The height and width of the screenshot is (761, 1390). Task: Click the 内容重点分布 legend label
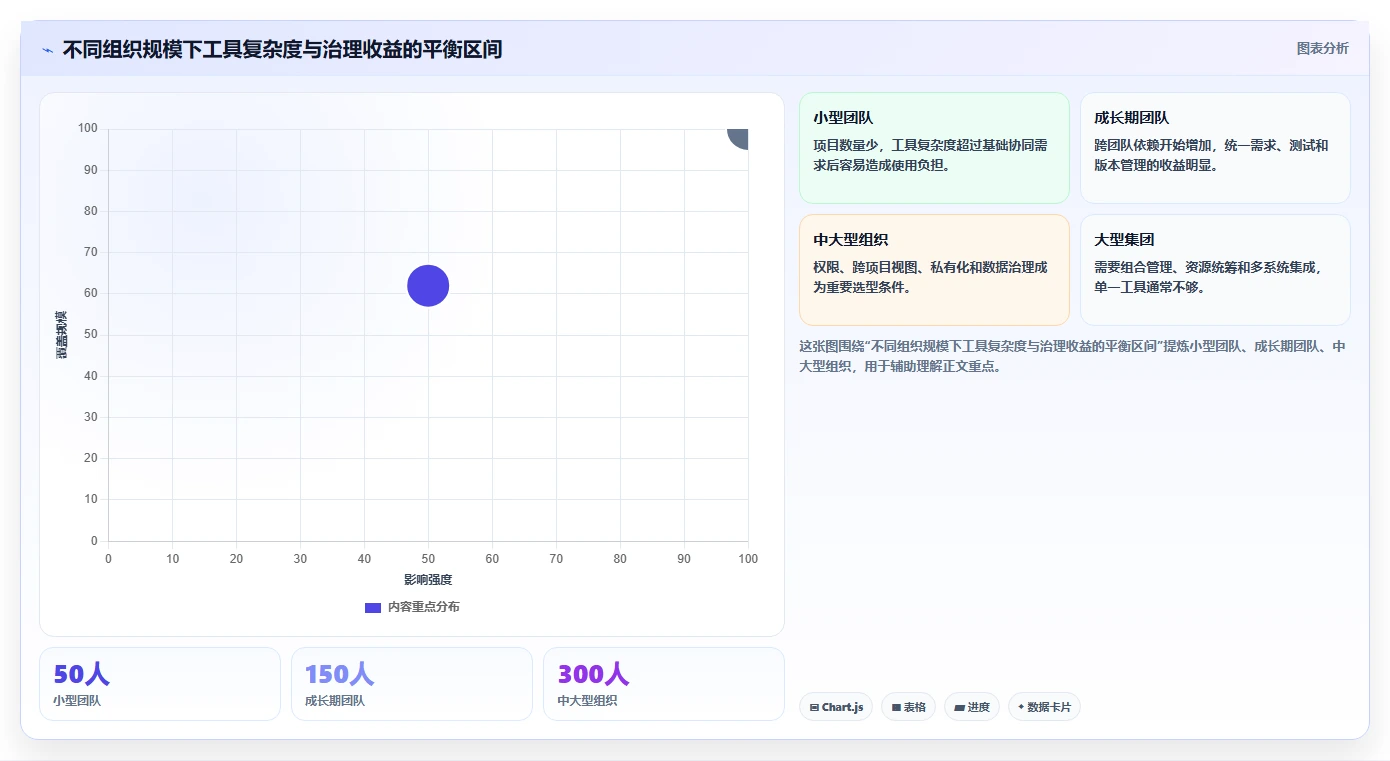(x=424, y=607)
